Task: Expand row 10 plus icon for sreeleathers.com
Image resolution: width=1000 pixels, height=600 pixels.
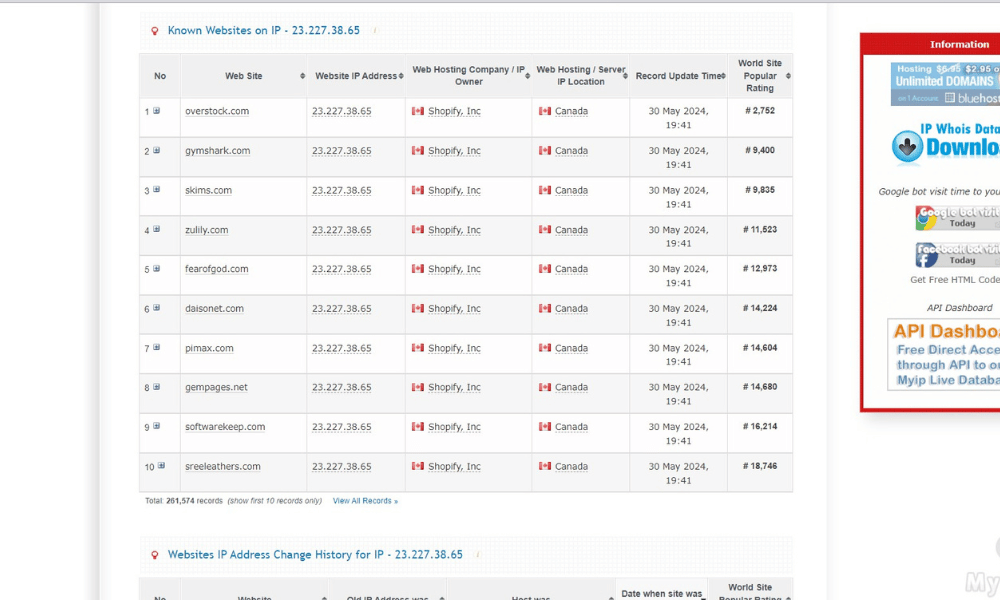Action: 161,466
